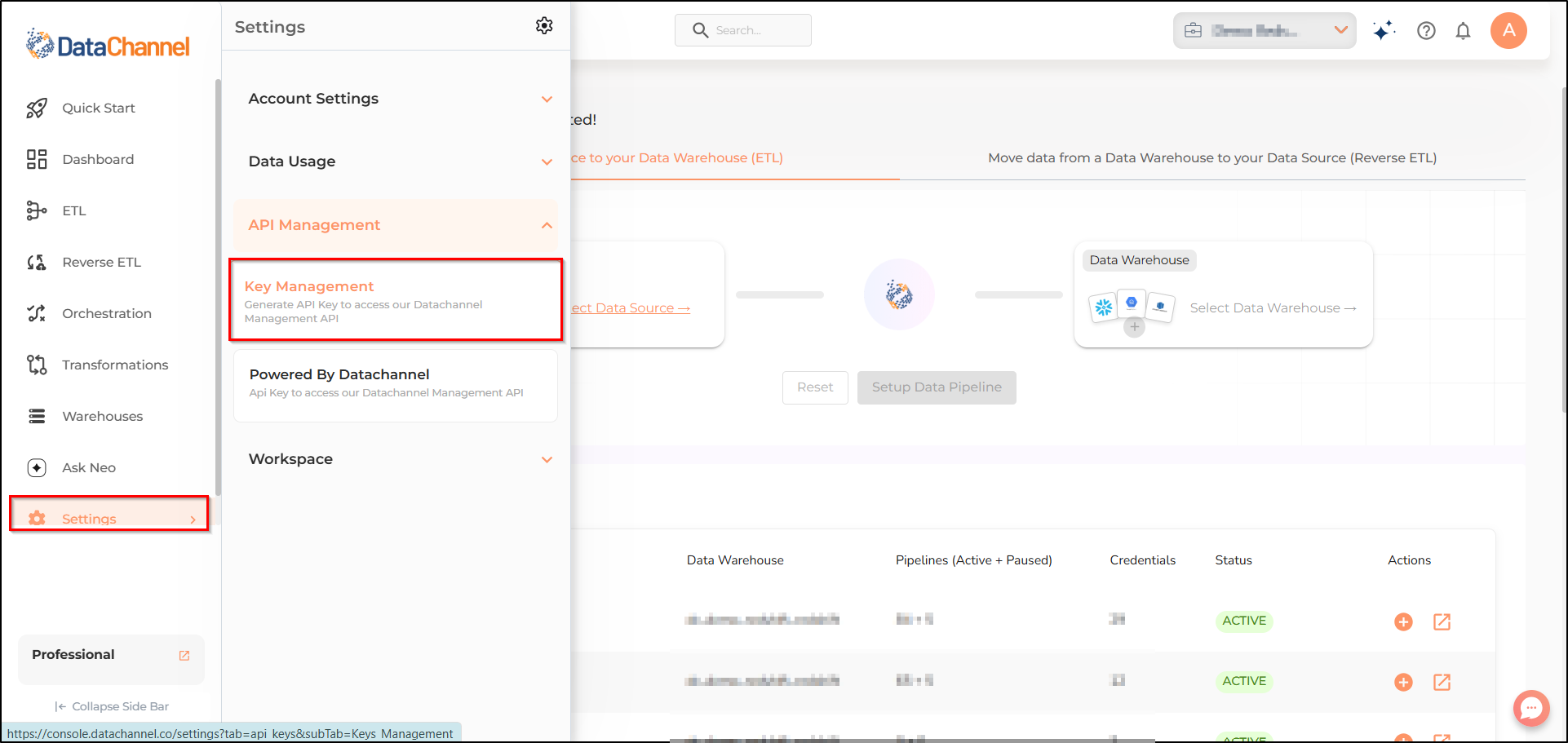Click Select Data Source link
The image size is (1568, 743).
point(630,308)
